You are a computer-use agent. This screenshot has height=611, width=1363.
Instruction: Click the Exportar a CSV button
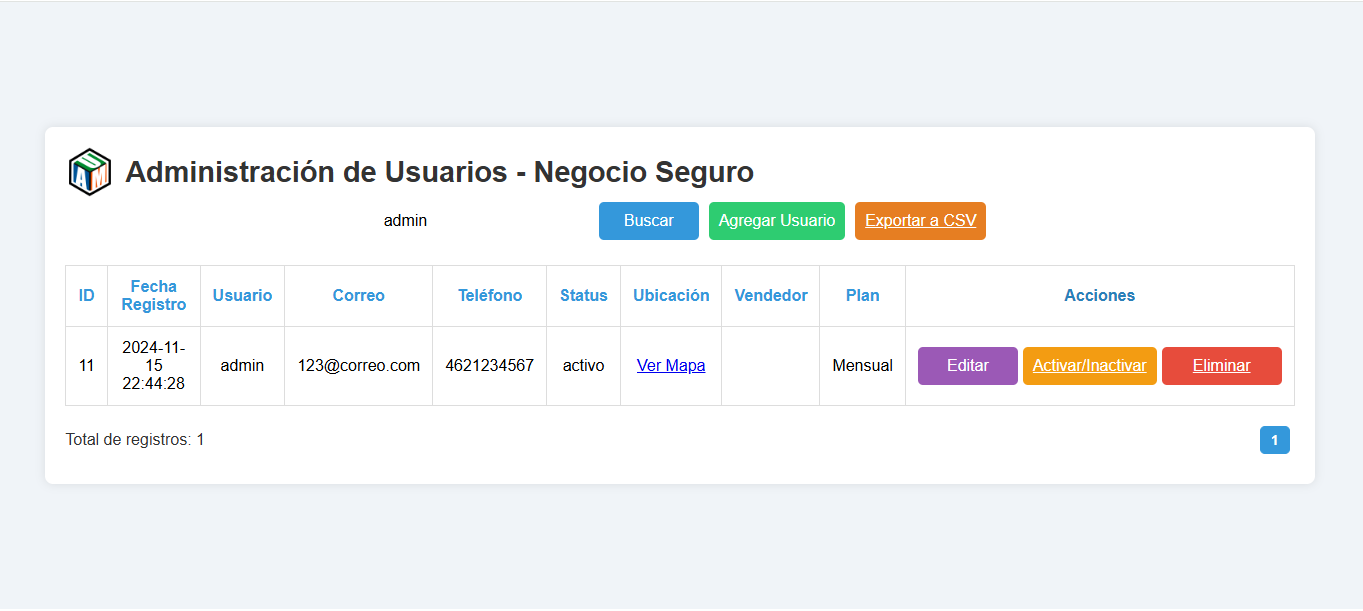coord(919,220)
